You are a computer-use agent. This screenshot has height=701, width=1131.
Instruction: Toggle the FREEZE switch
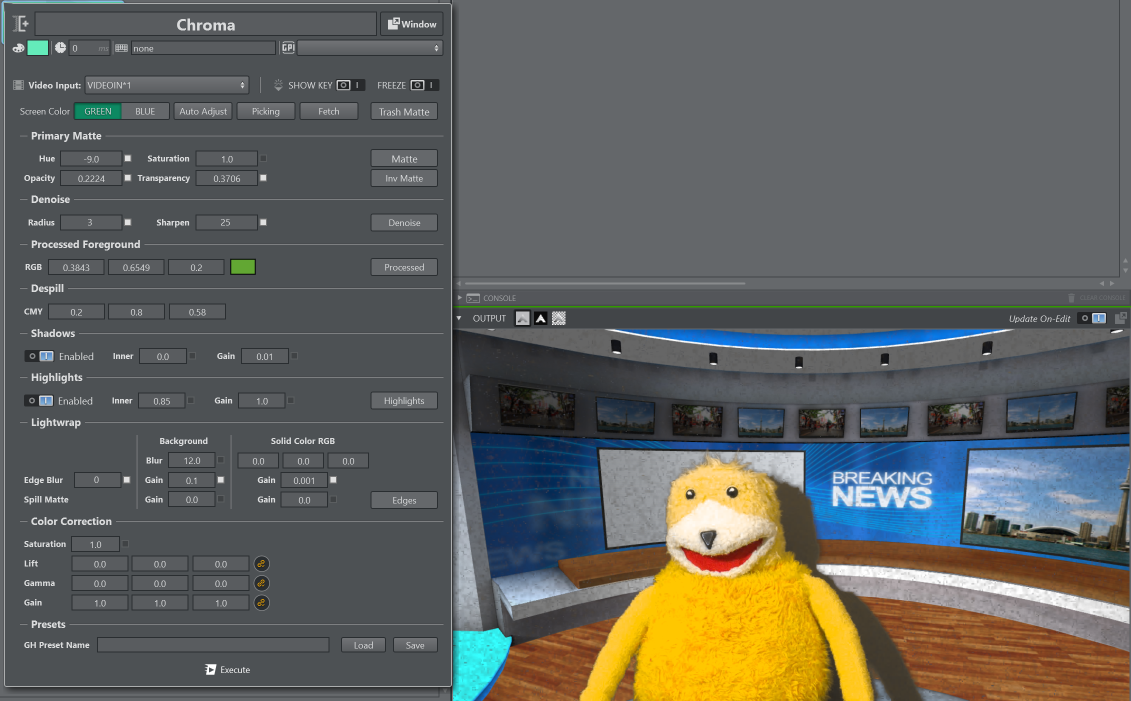coord(425,86)
